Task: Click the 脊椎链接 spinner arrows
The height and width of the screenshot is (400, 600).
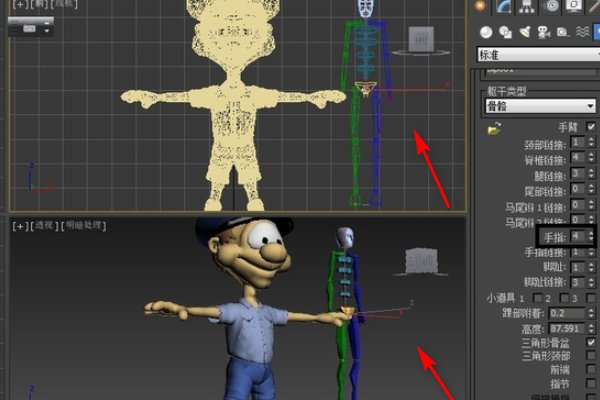Action: pos(591,158)
